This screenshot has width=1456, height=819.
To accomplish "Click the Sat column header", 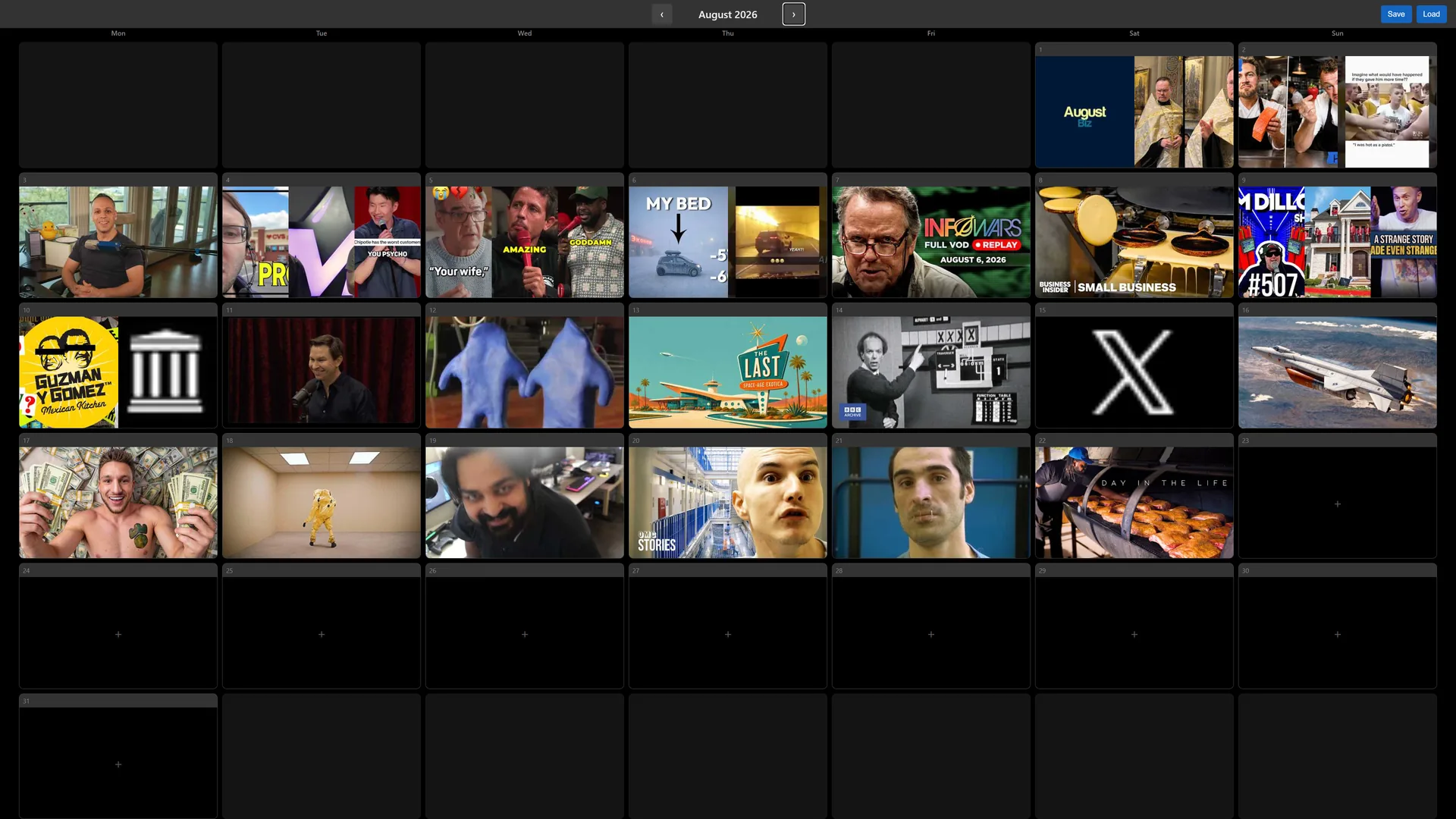I will click(x=1134, y=33).
